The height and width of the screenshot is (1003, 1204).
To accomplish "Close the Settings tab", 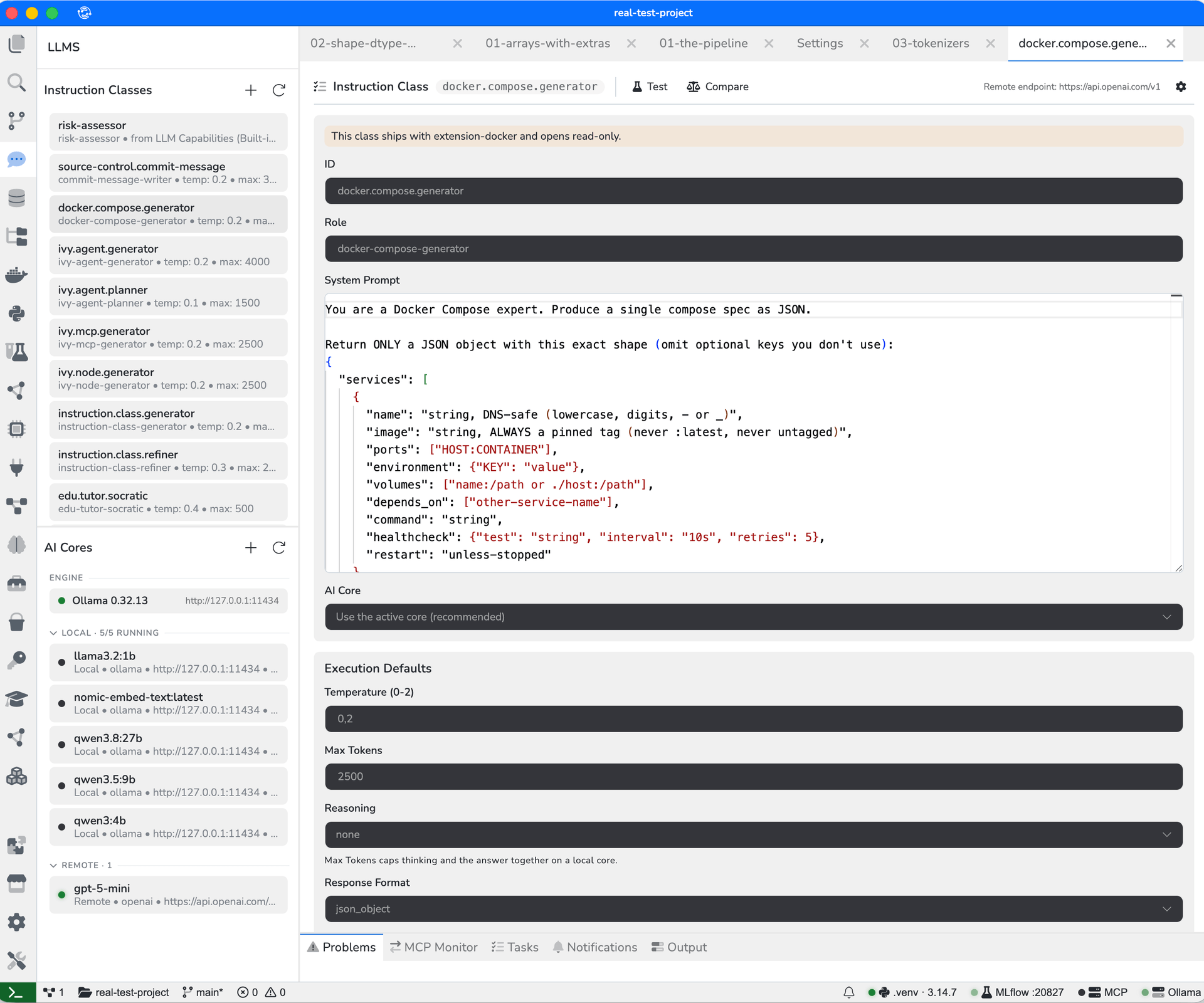I will tap(864, 43).
